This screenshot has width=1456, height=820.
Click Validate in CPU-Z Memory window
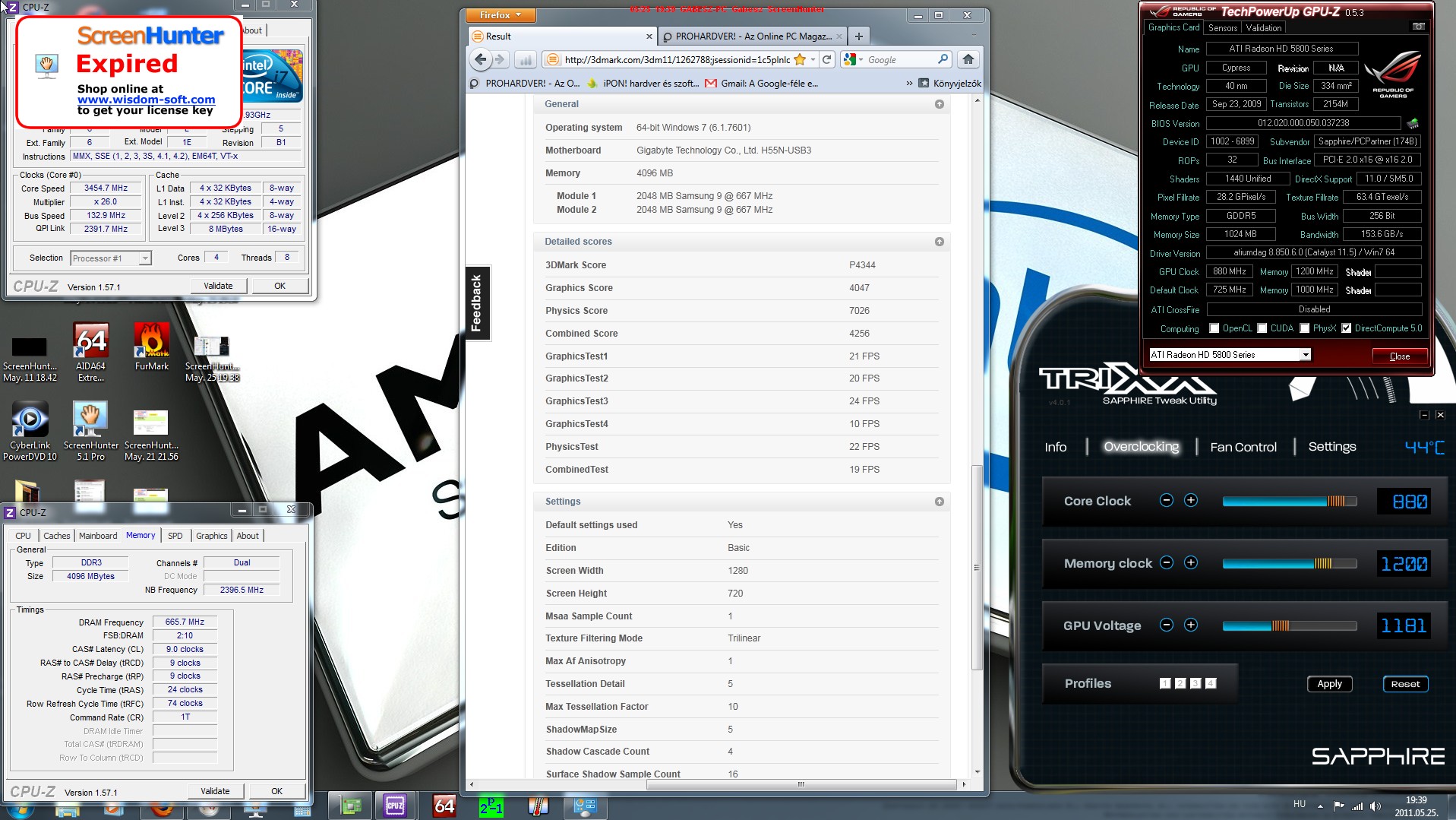pyautogui.click(x=215, y=791)
